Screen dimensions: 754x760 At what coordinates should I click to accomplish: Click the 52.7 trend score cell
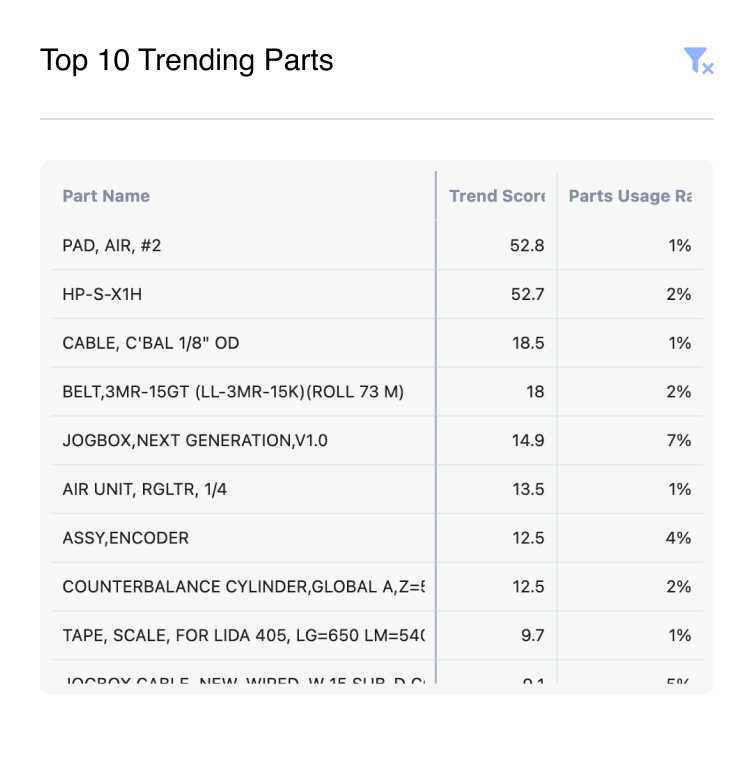coord(527,294)
